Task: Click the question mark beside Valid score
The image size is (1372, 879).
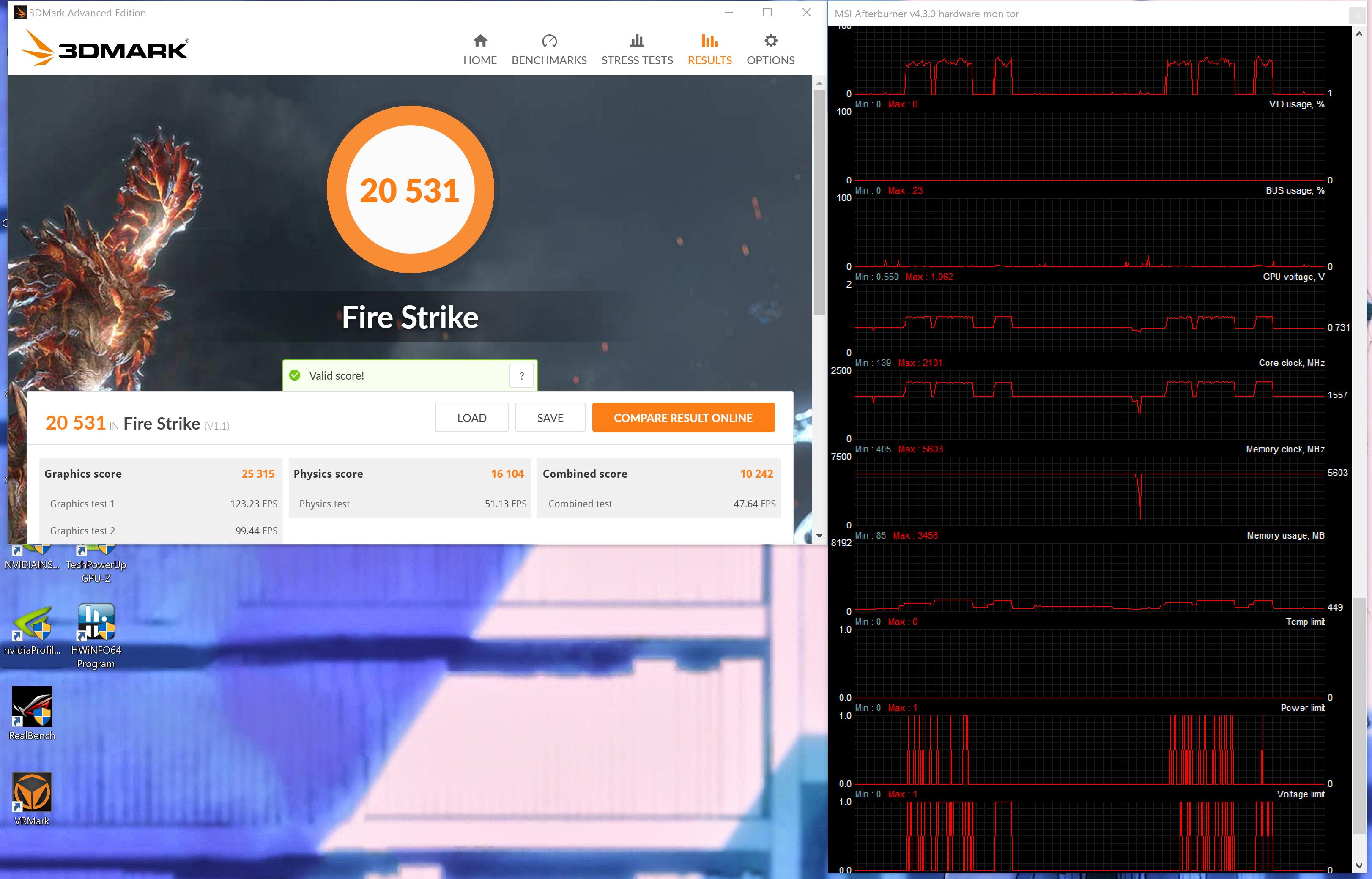Action: tap(522, 375)
